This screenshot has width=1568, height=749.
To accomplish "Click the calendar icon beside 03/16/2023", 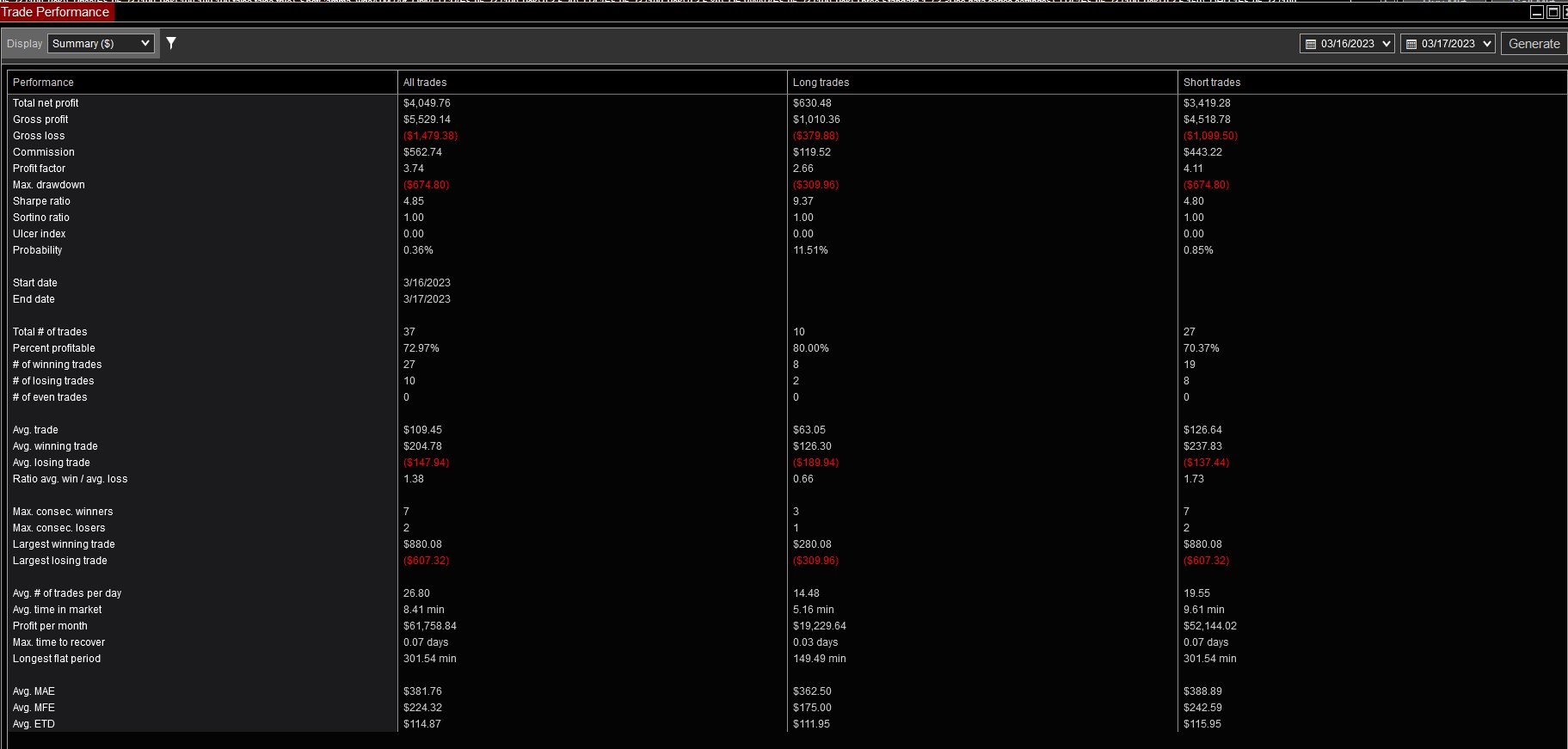I will 1311,44.
